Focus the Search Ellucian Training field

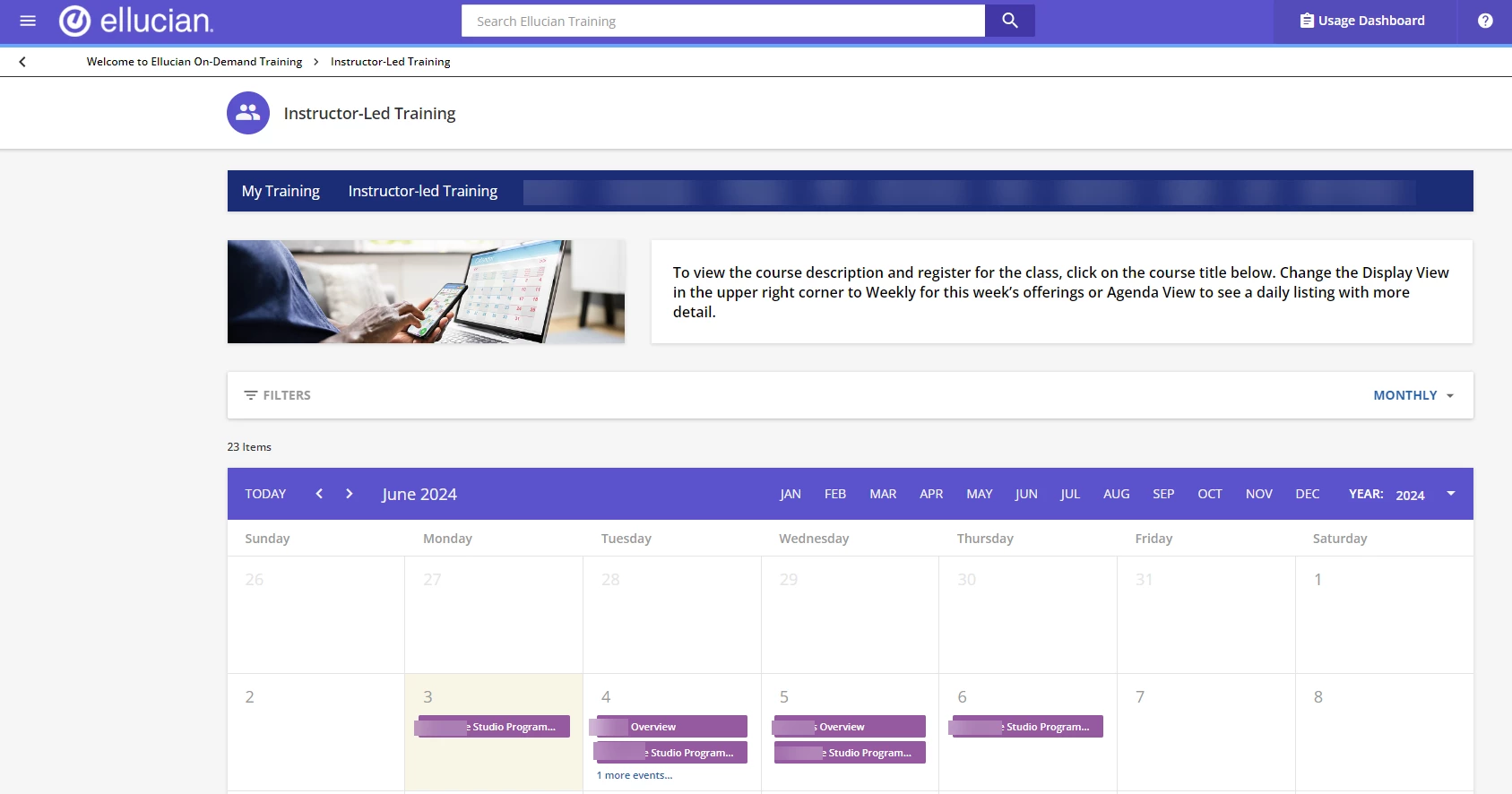click(x=723, y=21)
